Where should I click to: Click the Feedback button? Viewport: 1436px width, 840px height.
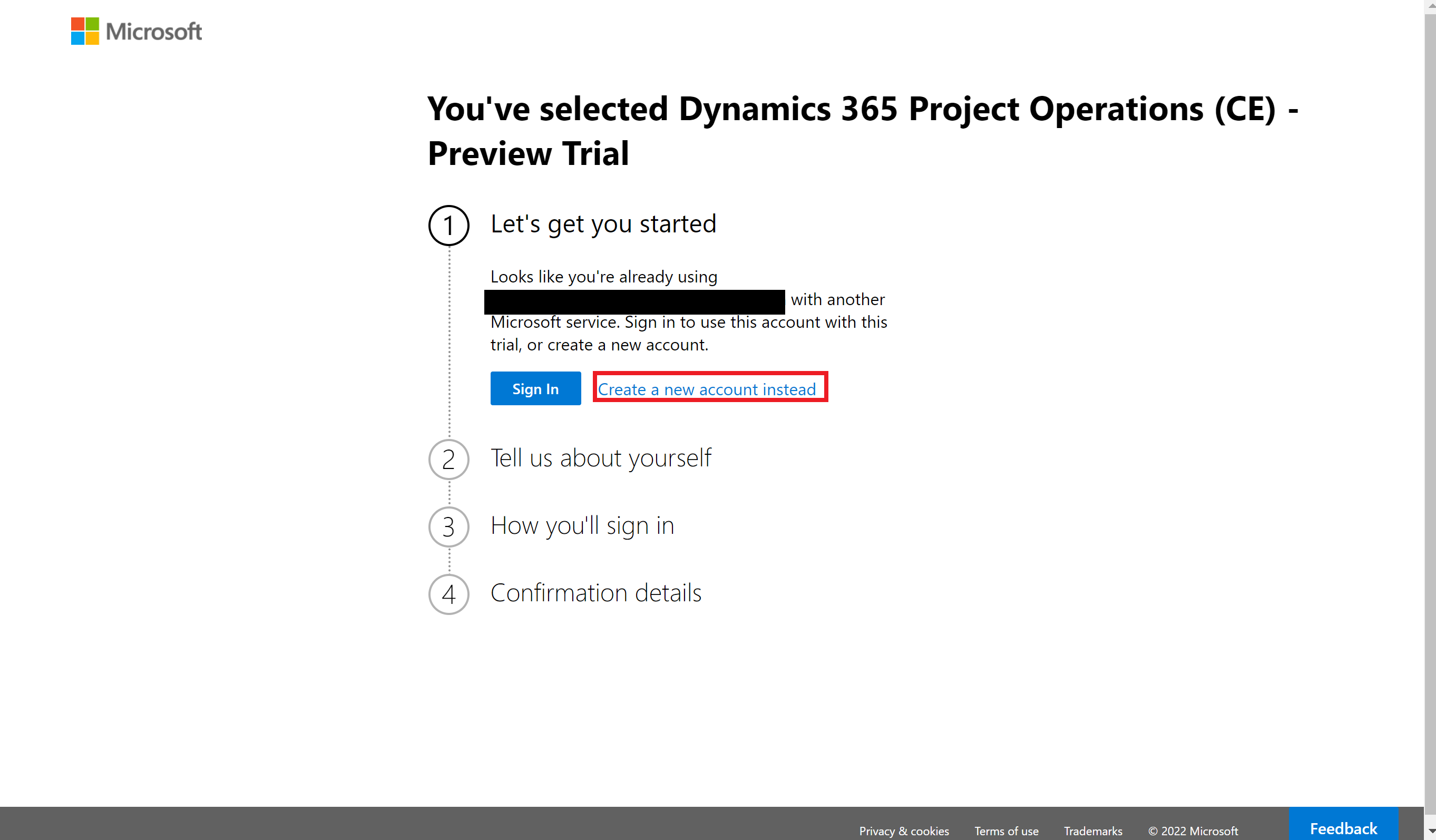tap(1343, 825)
